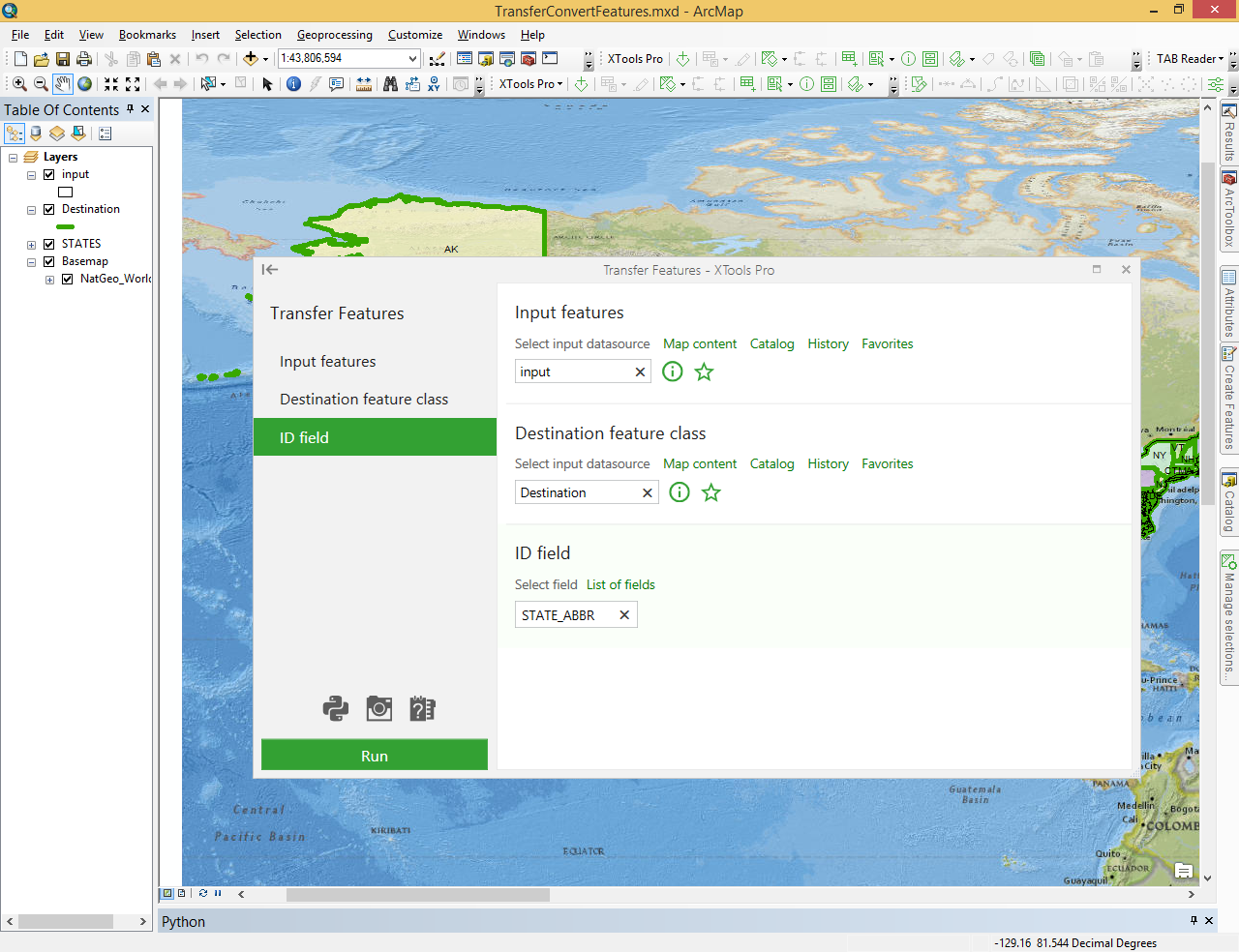Toggle the NatGeo_World layer checkbox

pyautogui.click(x=67, y=280)
